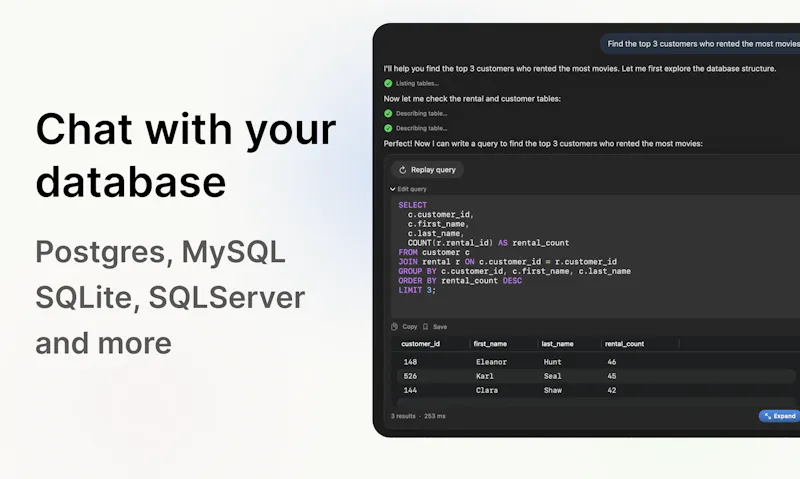Click the first_name column header
800x479 pixels.
[x=490, y=344]
